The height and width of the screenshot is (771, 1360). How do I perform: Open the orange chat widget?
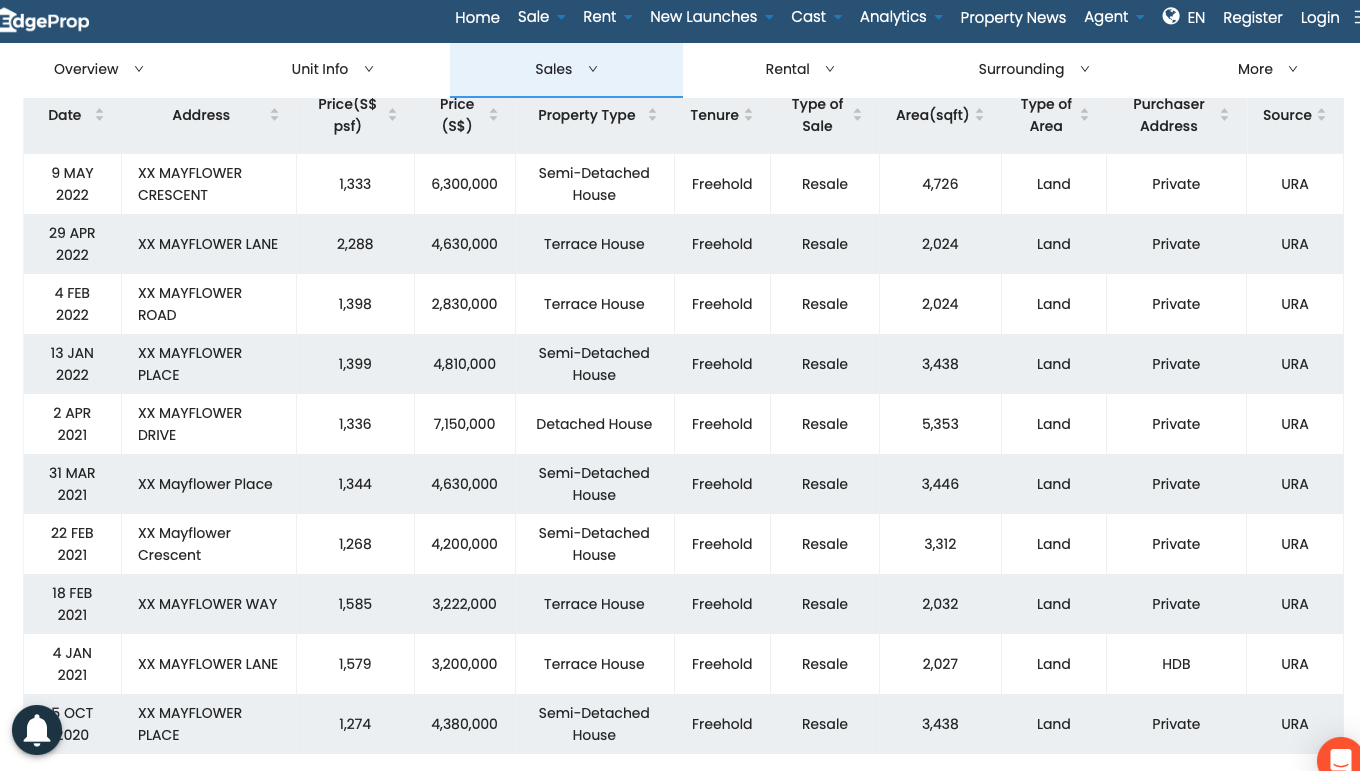pos(1340,756)
